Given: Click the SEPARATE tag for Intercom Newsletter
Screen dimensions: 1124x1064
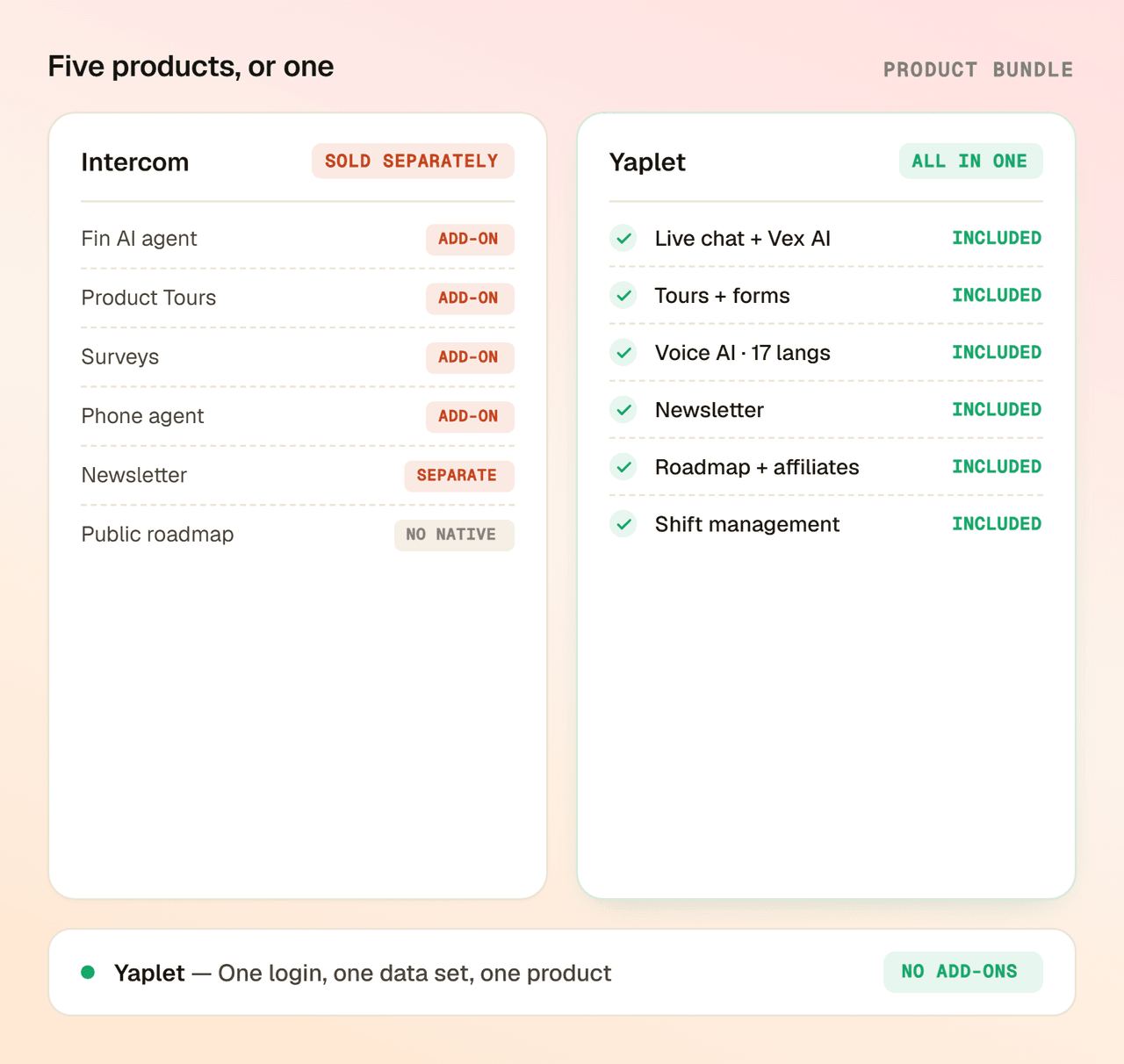Looking at the screenshot, I should (x=459, y=475).
